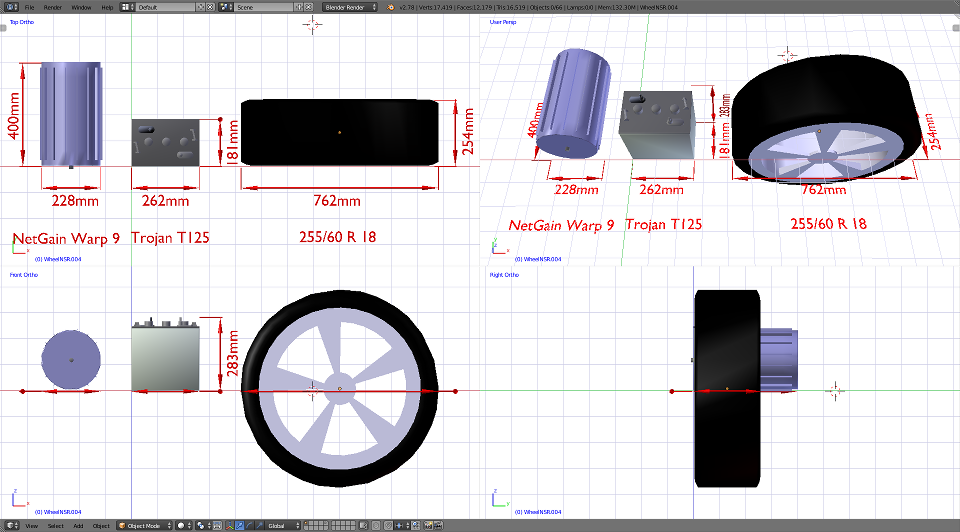
Task: Click the Blender logo splash icon
Action: click(x=389, y=7)
